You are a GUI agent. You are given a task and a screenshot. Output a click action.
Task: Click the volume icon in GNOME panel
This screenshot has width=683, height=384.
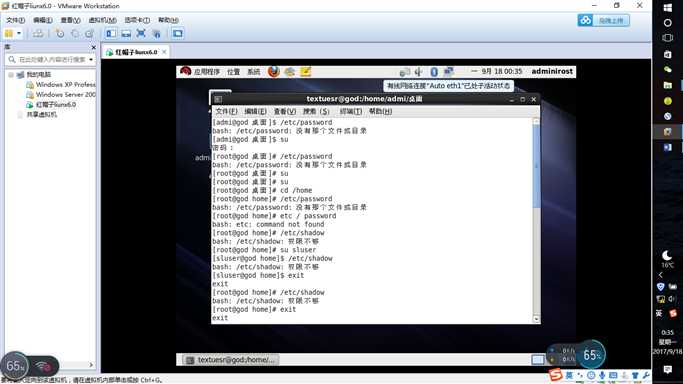point(418,72)
